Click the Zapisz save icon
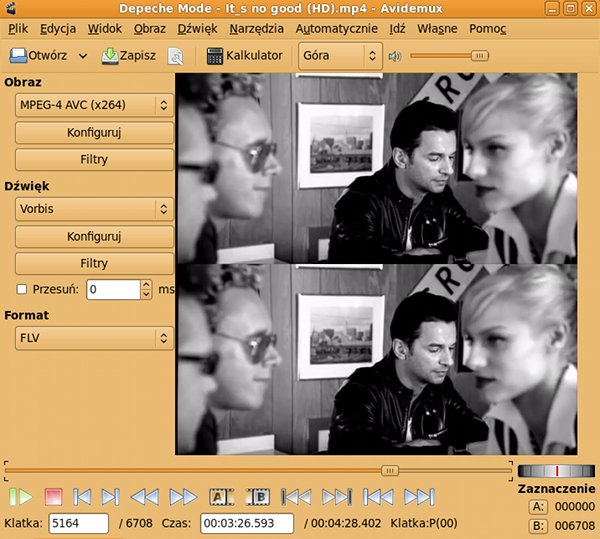600x539 pixels. point(110,56)
